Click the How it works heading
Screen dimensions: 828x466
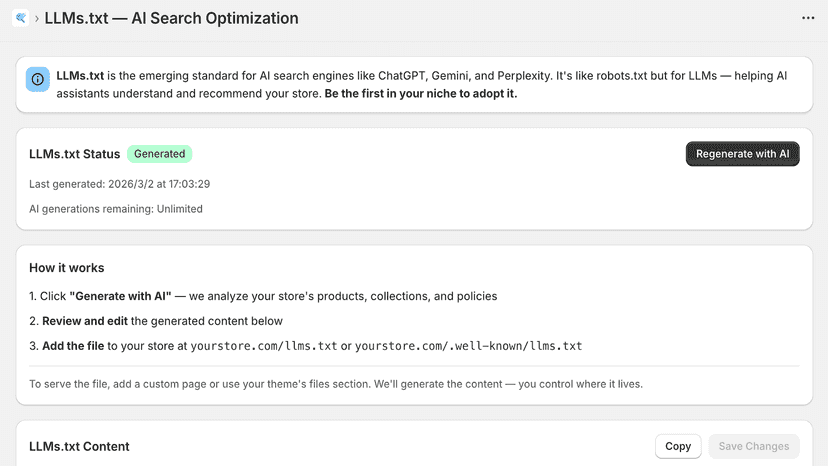pos(67,268)
